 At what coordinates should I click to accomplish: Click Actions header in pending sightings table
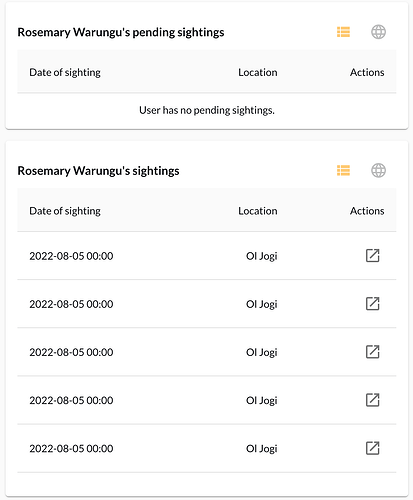pos(367,72)
